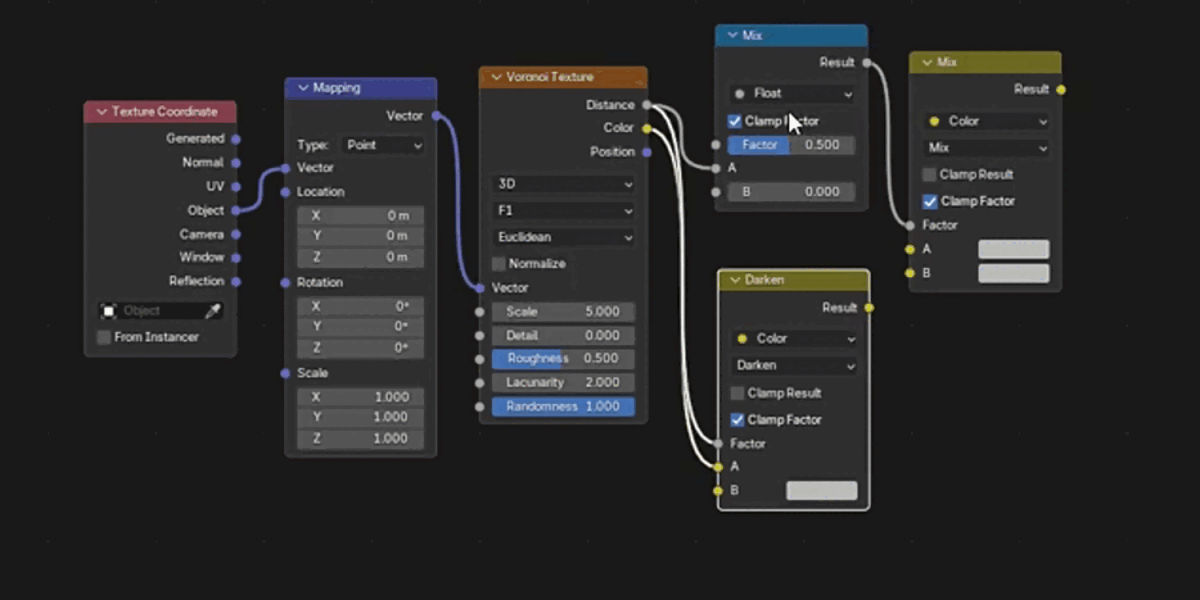Click the Darken node Result output socket
The width and height of the screenshot is (1200, 600).
868,308
